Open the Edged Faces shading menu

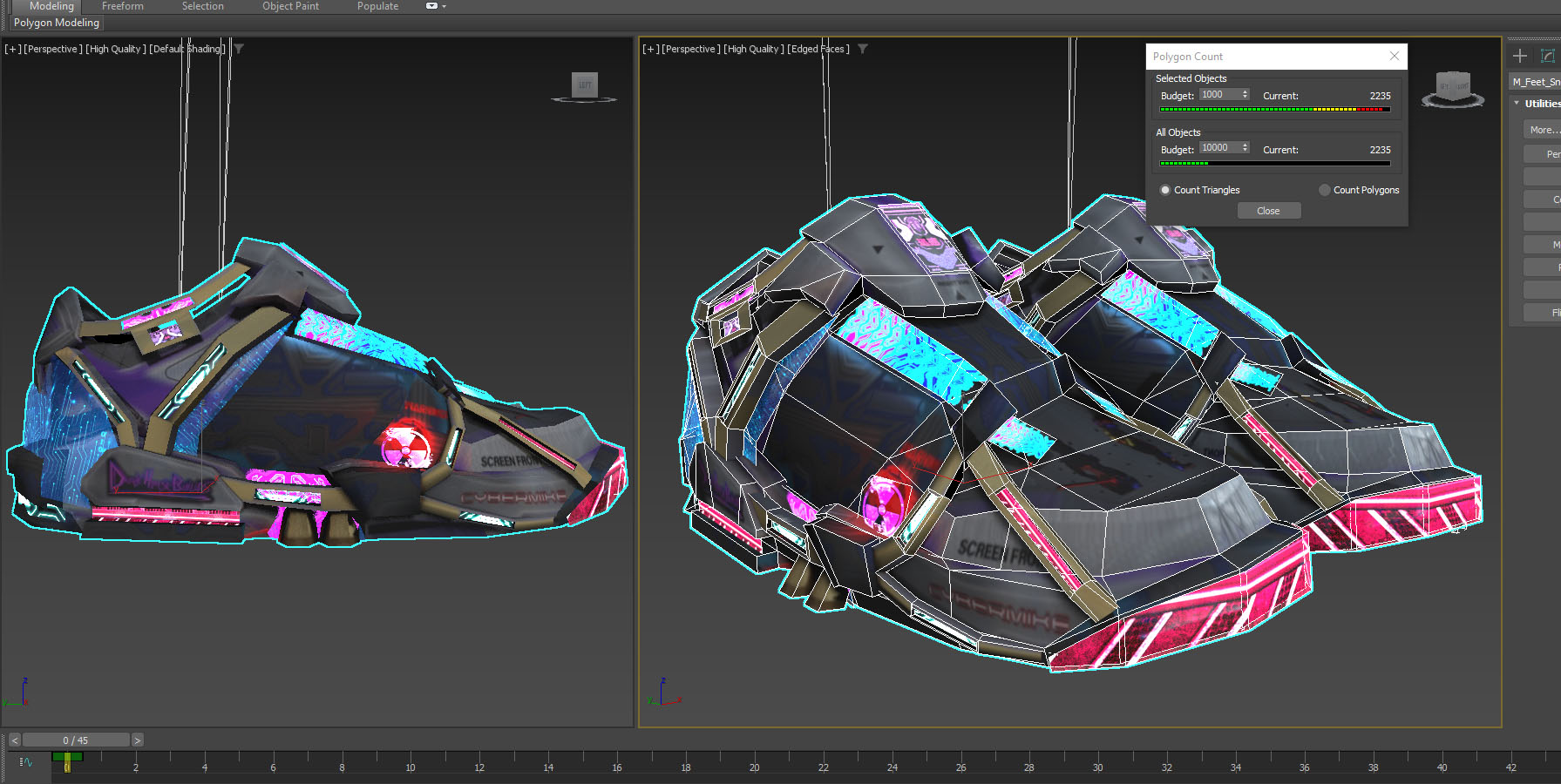click(x=818, y=49)
